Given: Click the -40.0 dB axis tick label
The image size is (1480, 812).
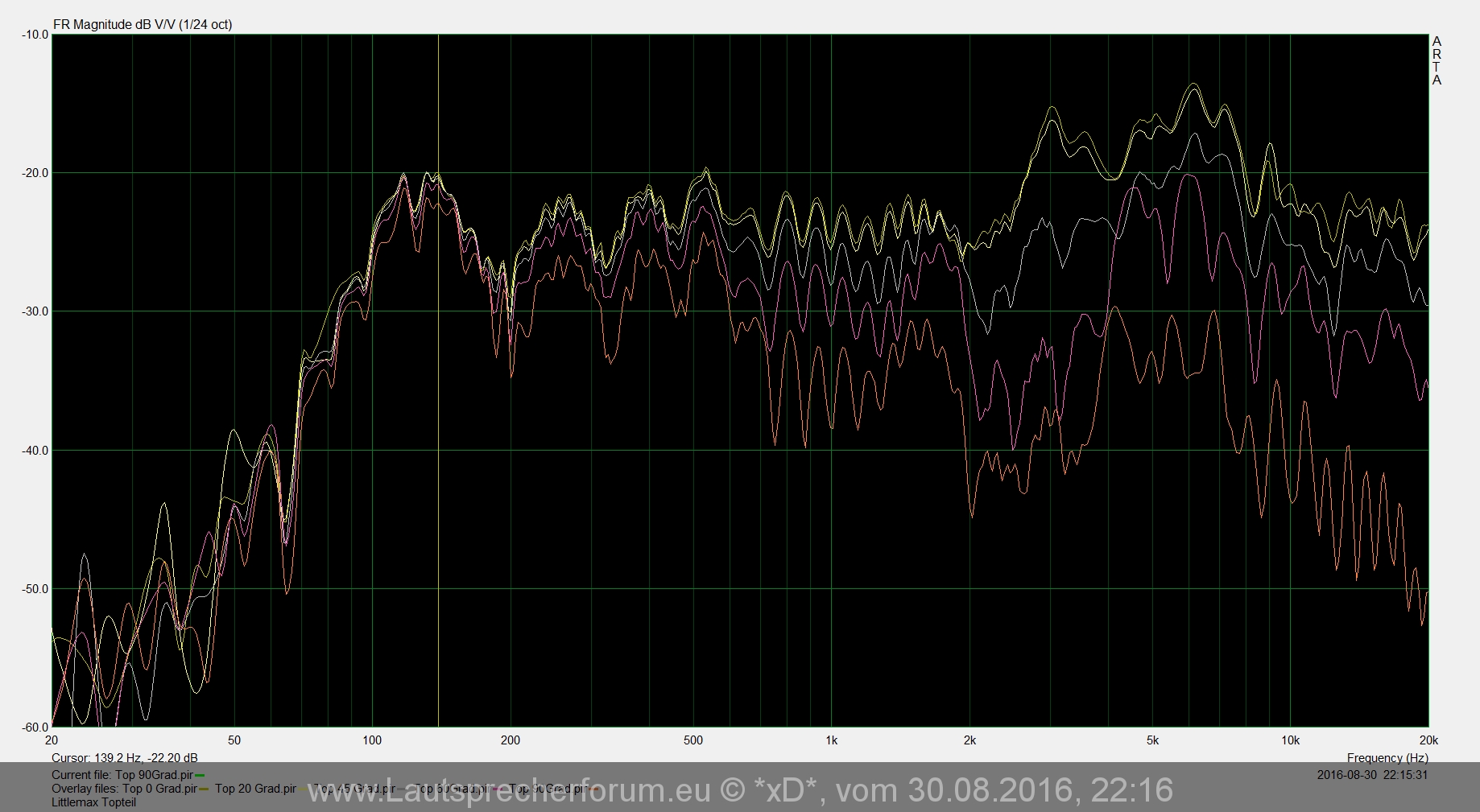Looking at the screenshot, I should pyautogui.click(x=34, y=451).
